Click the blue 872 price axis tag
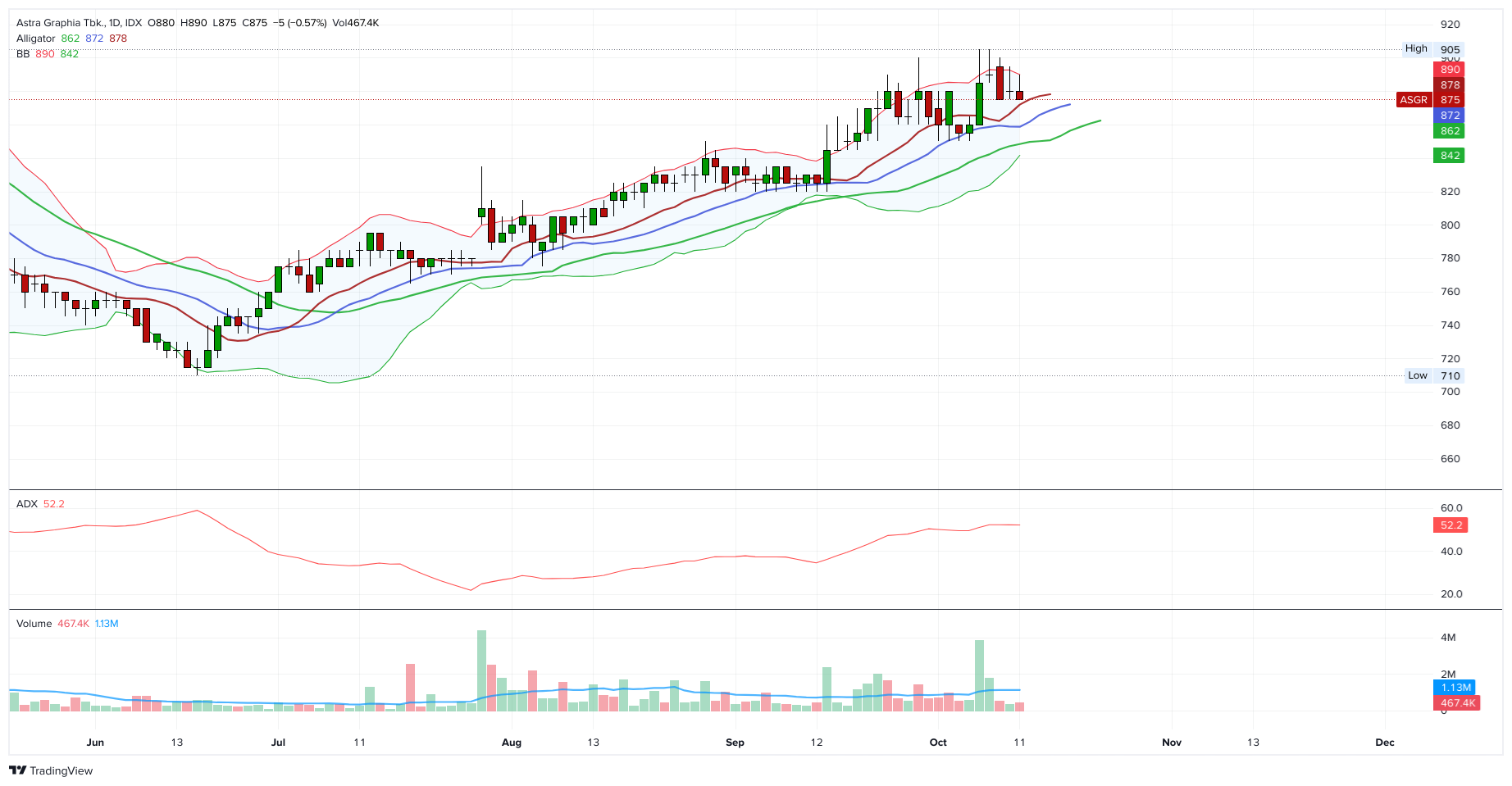Viewport: 1512px width, 786px height. (1450, 116)
